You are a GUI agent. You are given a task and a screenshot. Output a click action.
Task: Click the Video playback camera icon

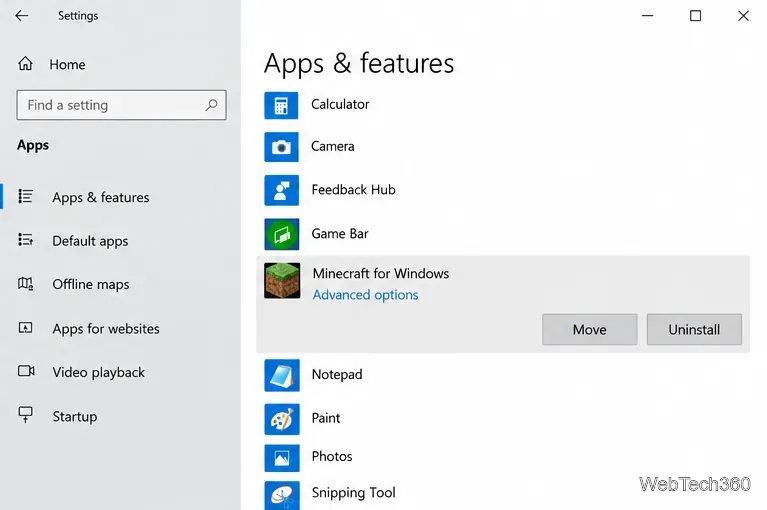[x=26, y=371]
